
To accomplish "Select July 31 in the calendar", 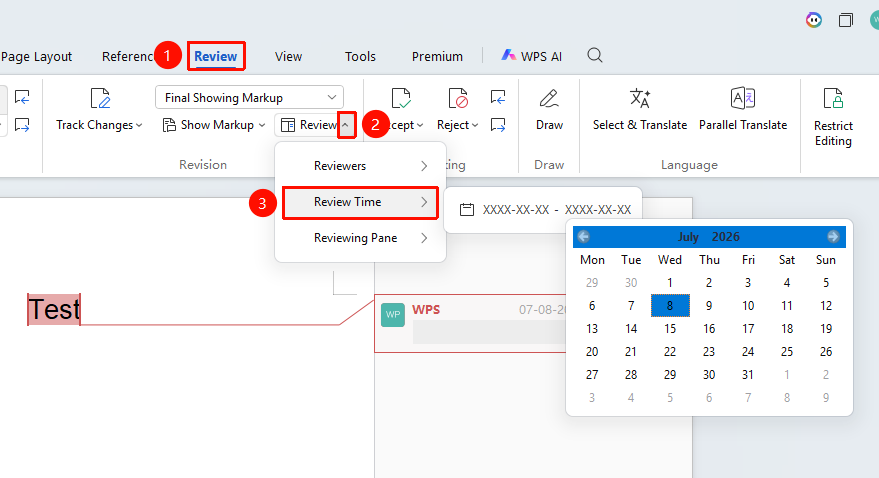I will pos(748,375).
